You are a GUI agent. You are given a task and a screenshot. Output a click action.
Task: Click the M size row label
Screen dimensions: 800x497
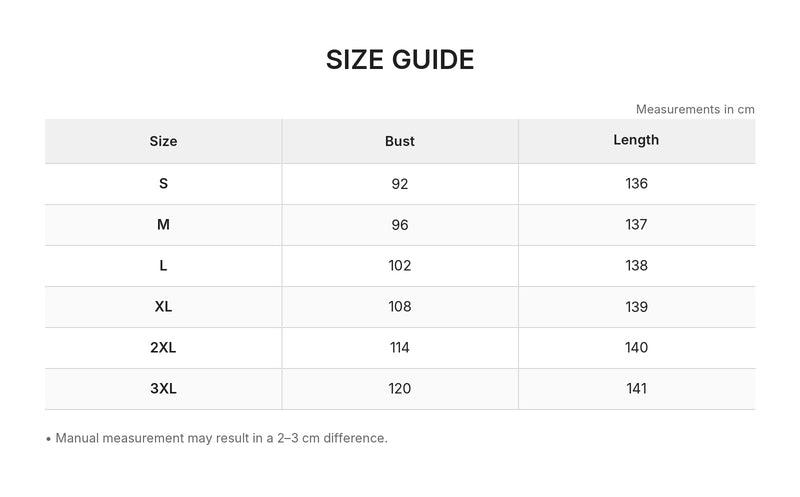[163, 225]
